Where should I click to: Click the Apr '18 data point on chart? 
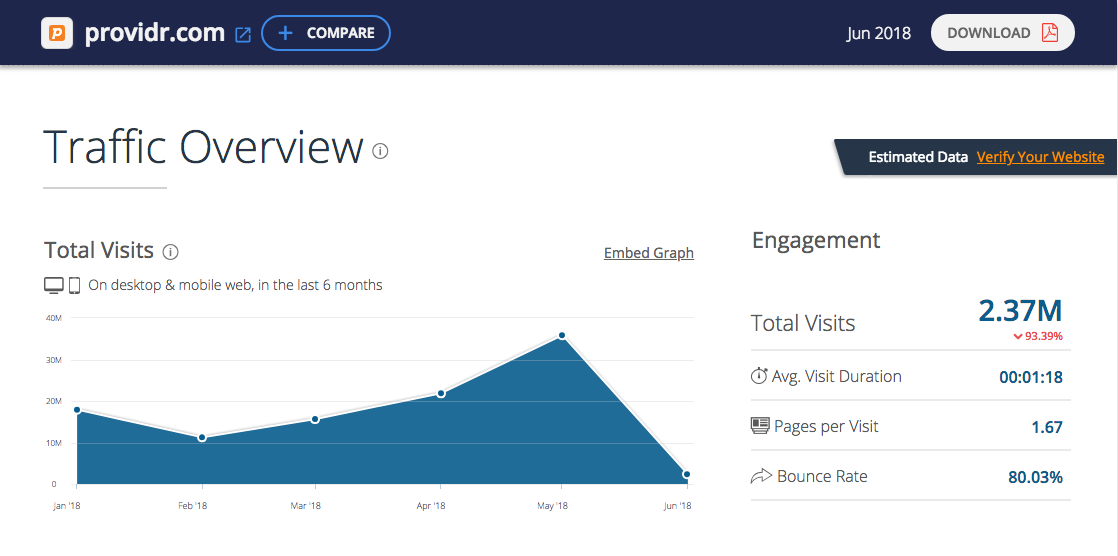(x=441, y=393)
